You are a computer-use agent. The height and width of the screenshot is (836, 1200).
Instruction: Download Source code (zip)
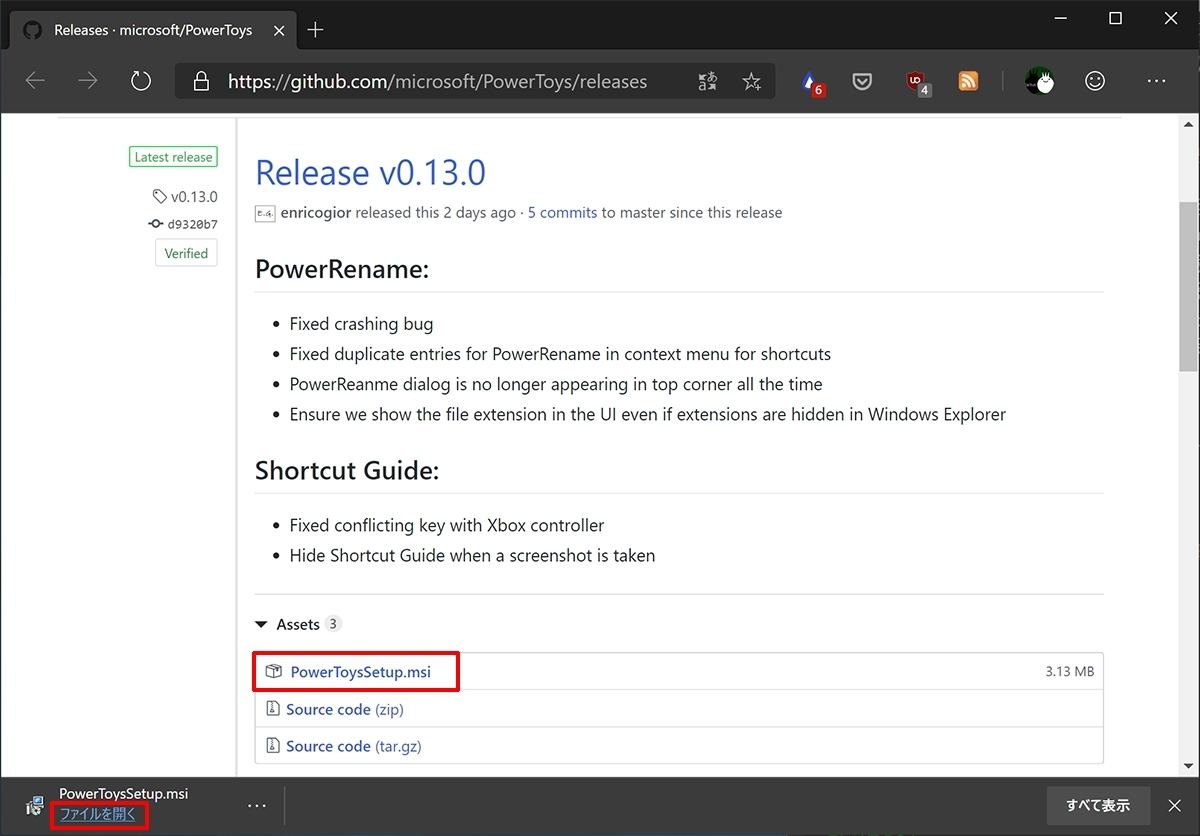click(x=345, y=709)
